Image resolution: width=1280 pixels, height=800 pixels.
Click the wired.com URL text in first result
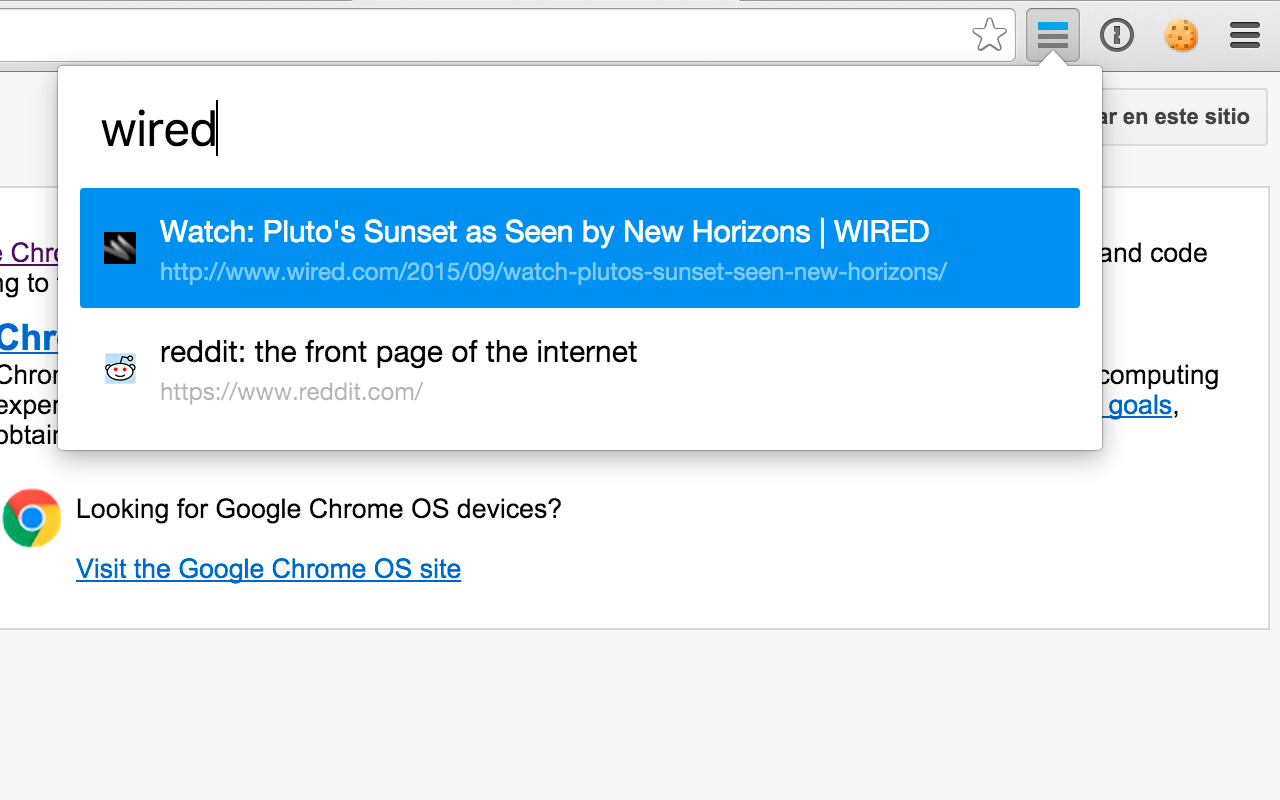pyautogui.click(x=553, y=272)
